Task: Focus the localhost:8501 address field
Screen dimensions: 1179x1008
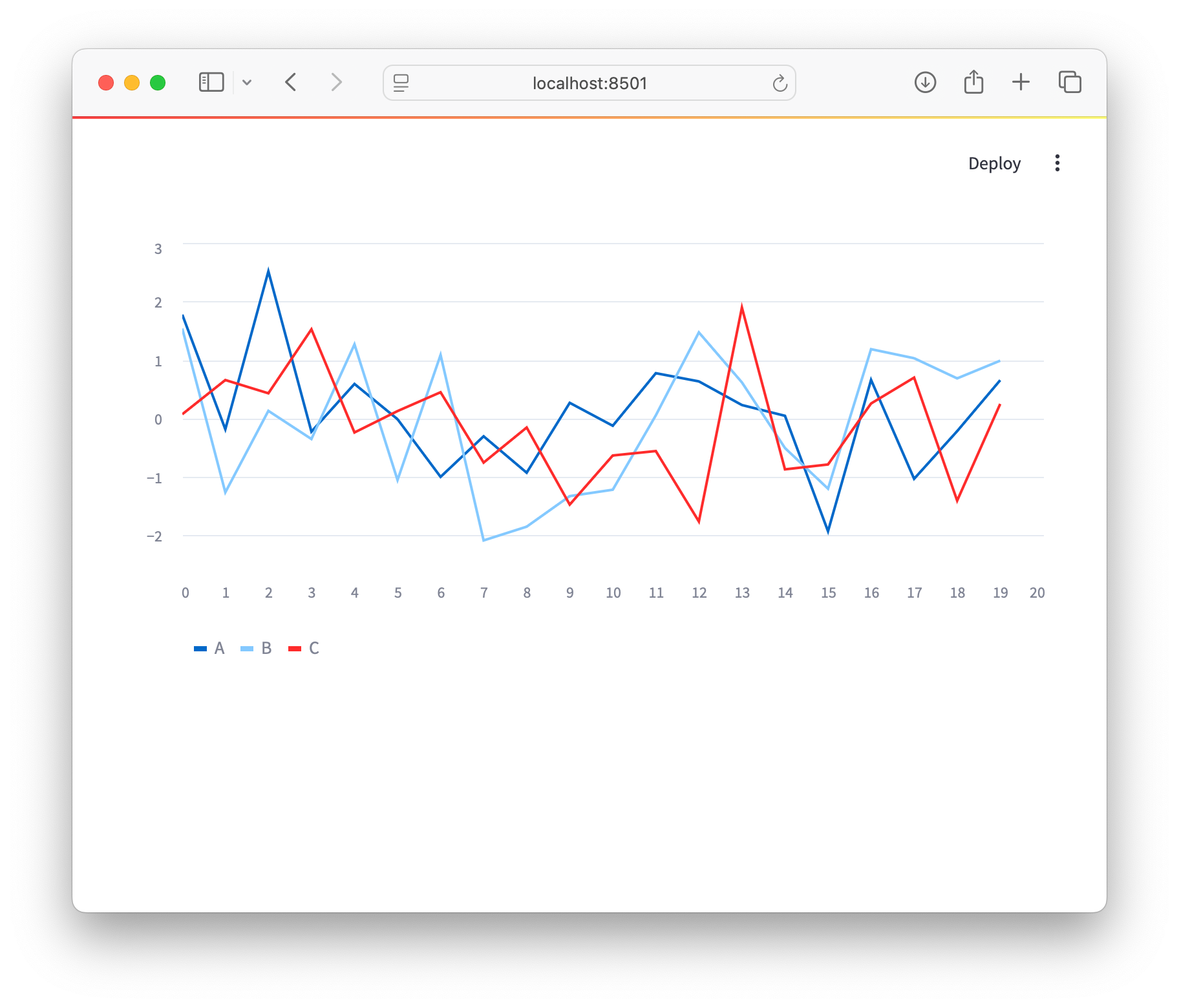Action: [589, 83]
